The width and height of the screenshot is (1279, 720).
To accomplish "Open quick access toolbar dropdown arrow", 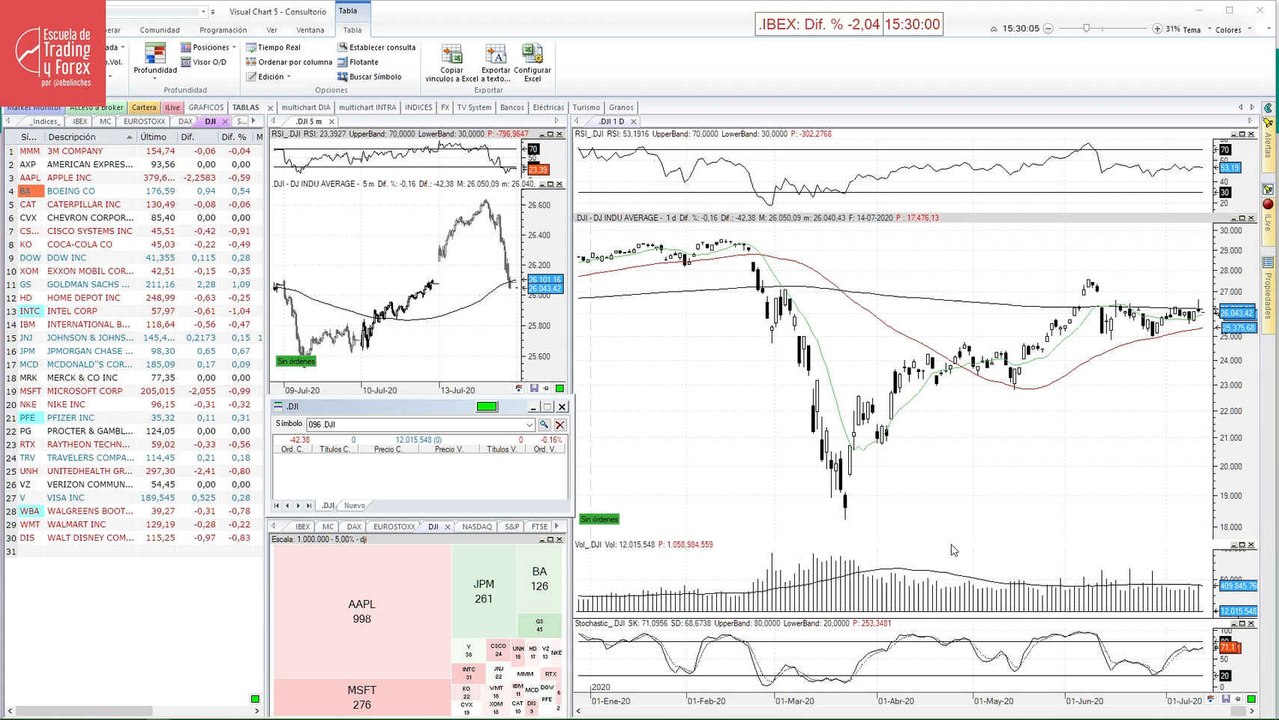I will point(213,11).
